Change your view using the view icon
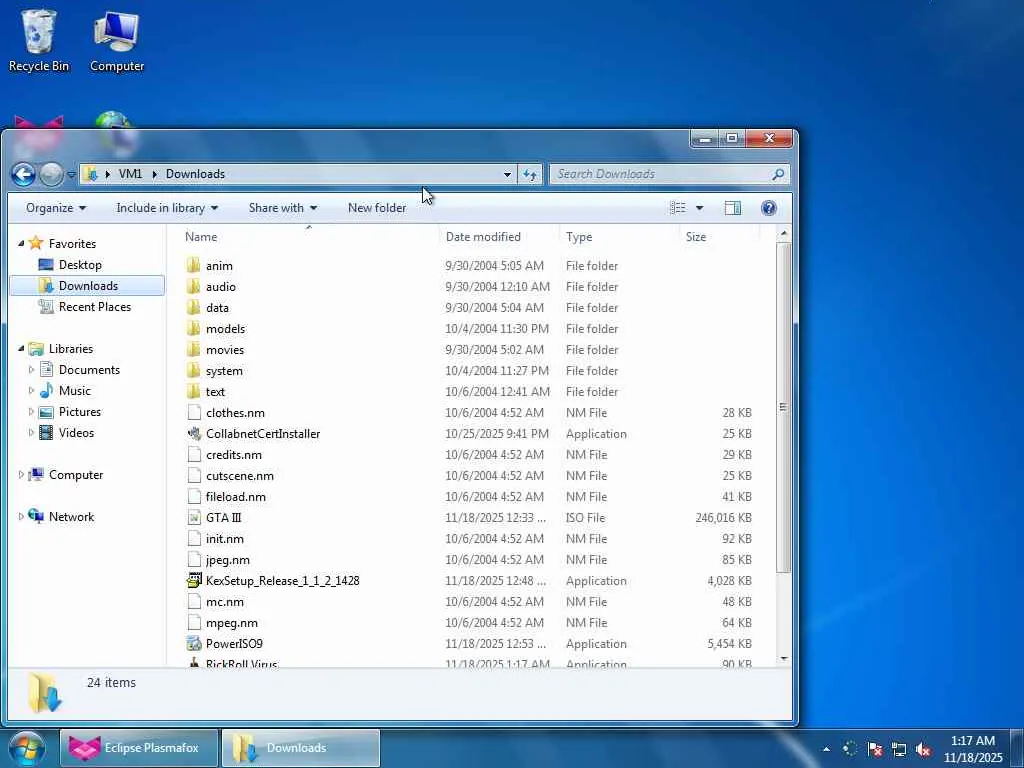Screen dimensions: 1024x768 (x=678, y=208)
